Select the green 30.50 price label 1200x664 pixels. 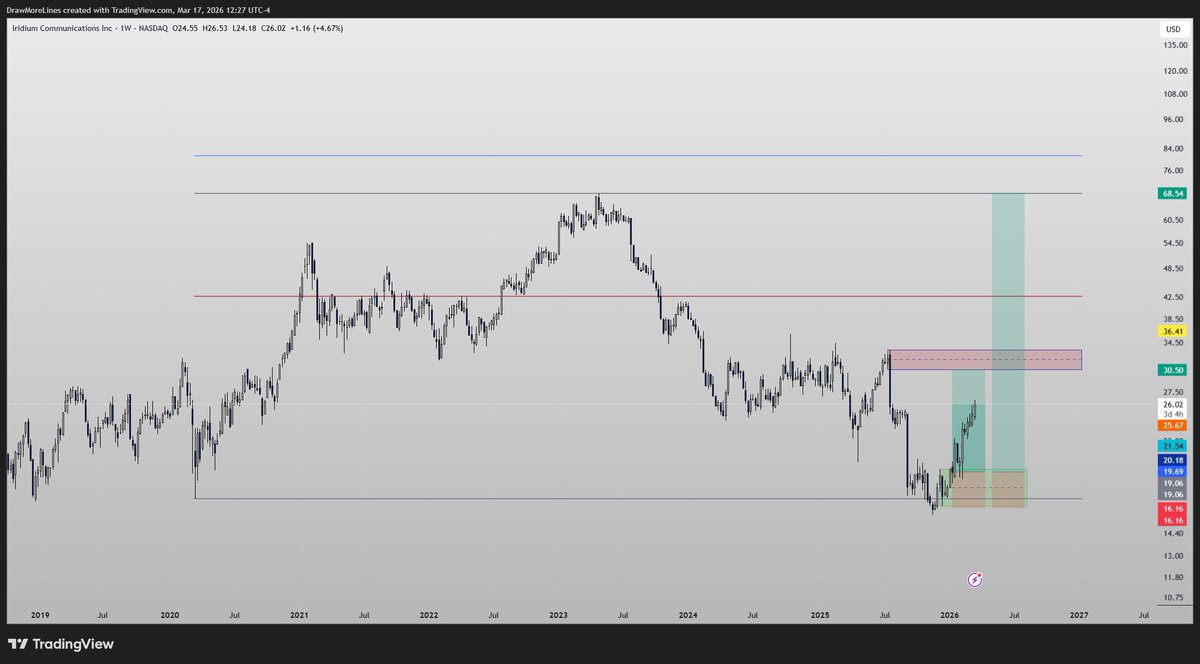[1173, 369]
